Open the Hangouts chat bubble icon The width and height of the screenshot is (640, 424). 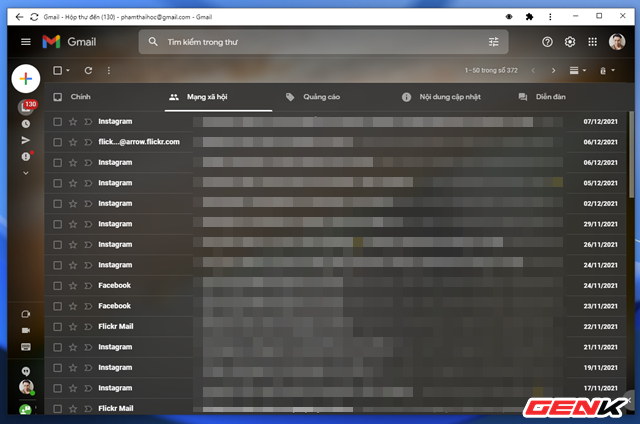pos(26,371)
